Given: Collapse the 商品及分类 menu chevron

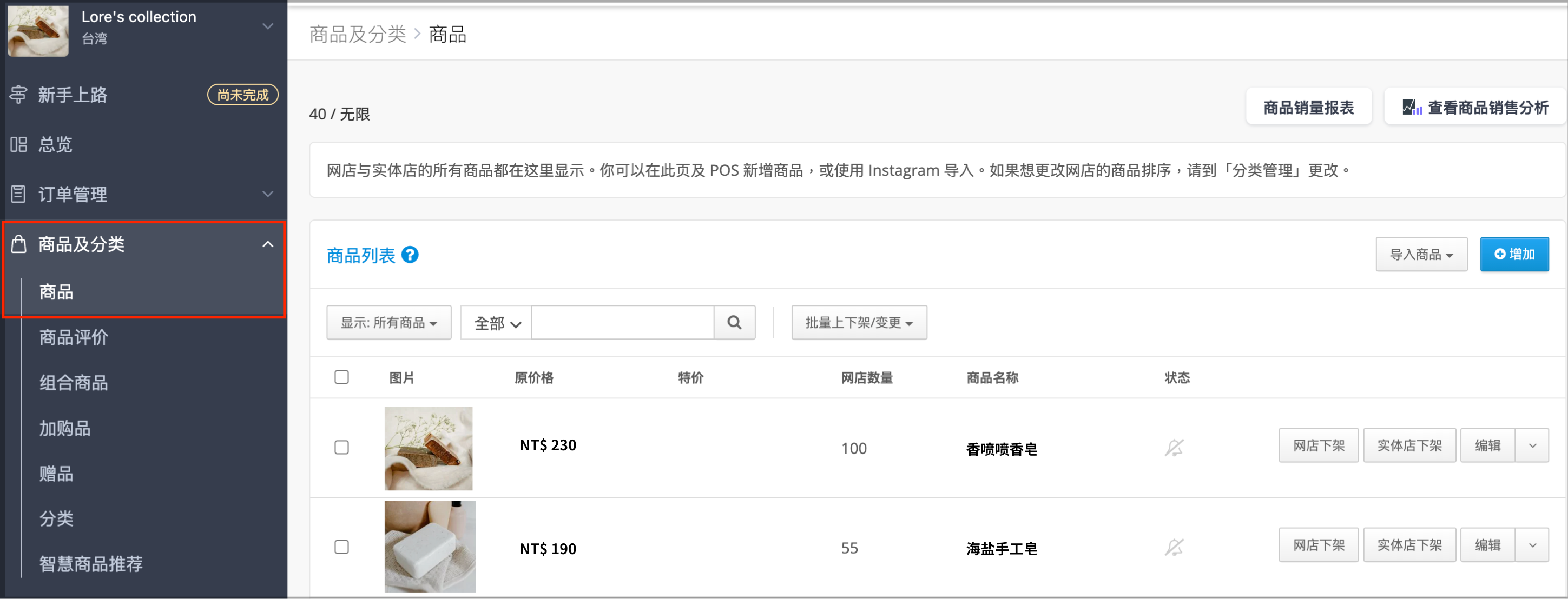Looking at the screenshot, I should coord(267,244).
